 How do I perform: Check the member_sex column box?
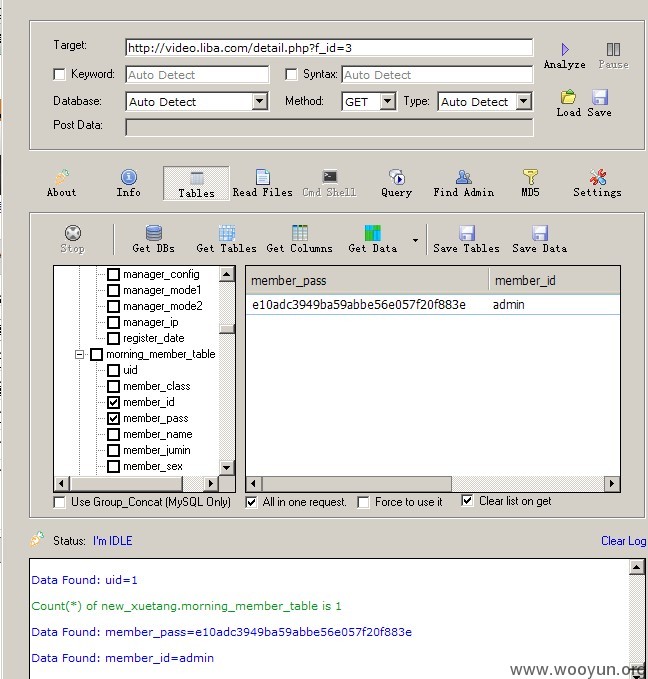(x=113, y=466)
